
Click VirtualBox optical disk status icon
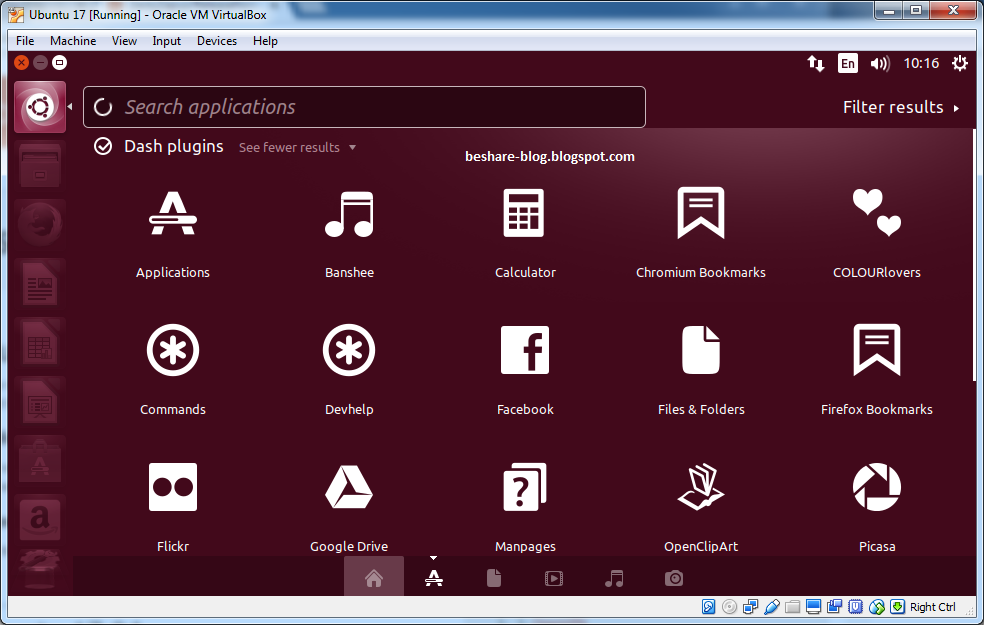tap(729, 607)
